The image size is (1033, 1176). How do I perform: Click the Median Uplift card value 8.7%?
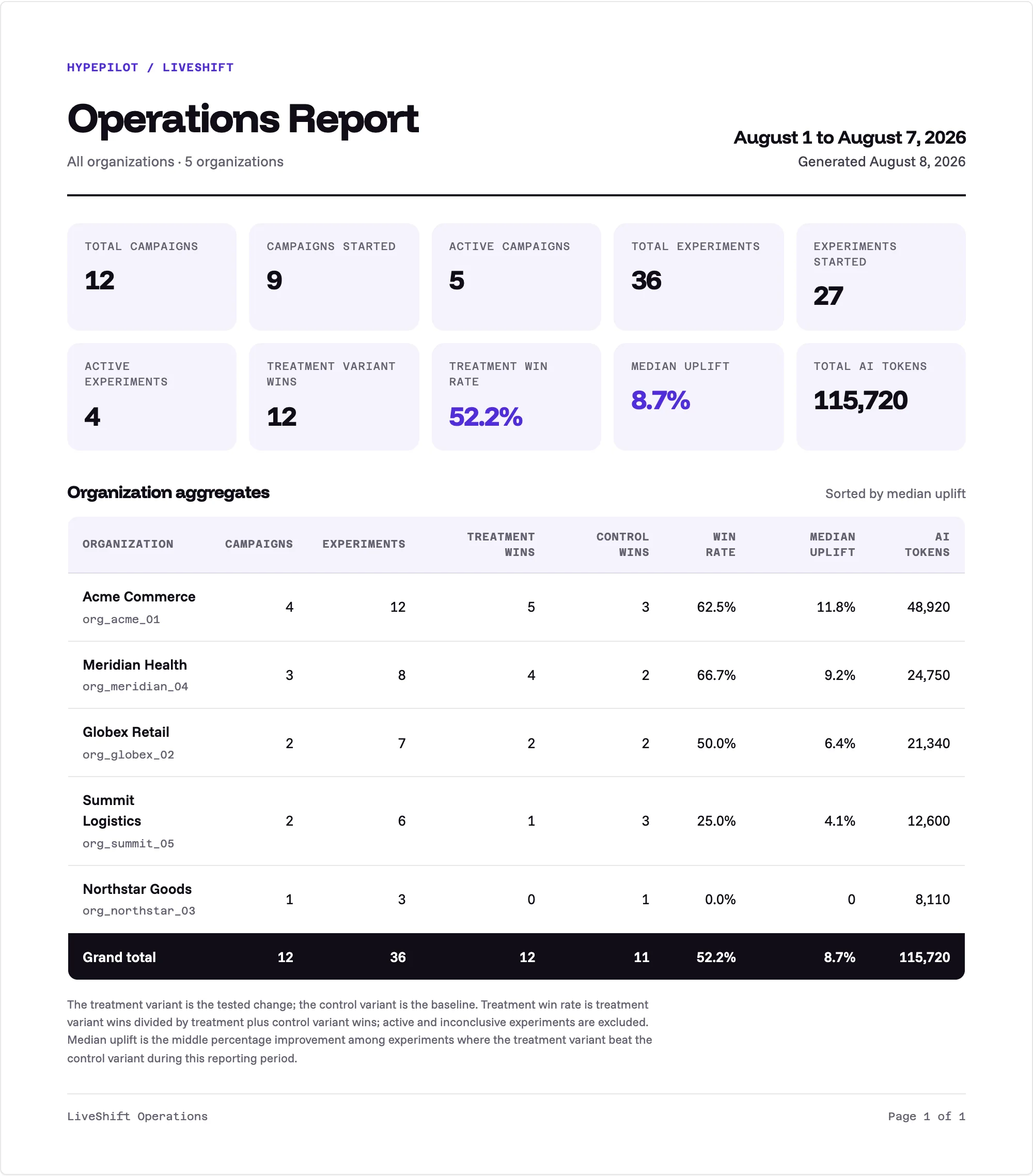660,400
